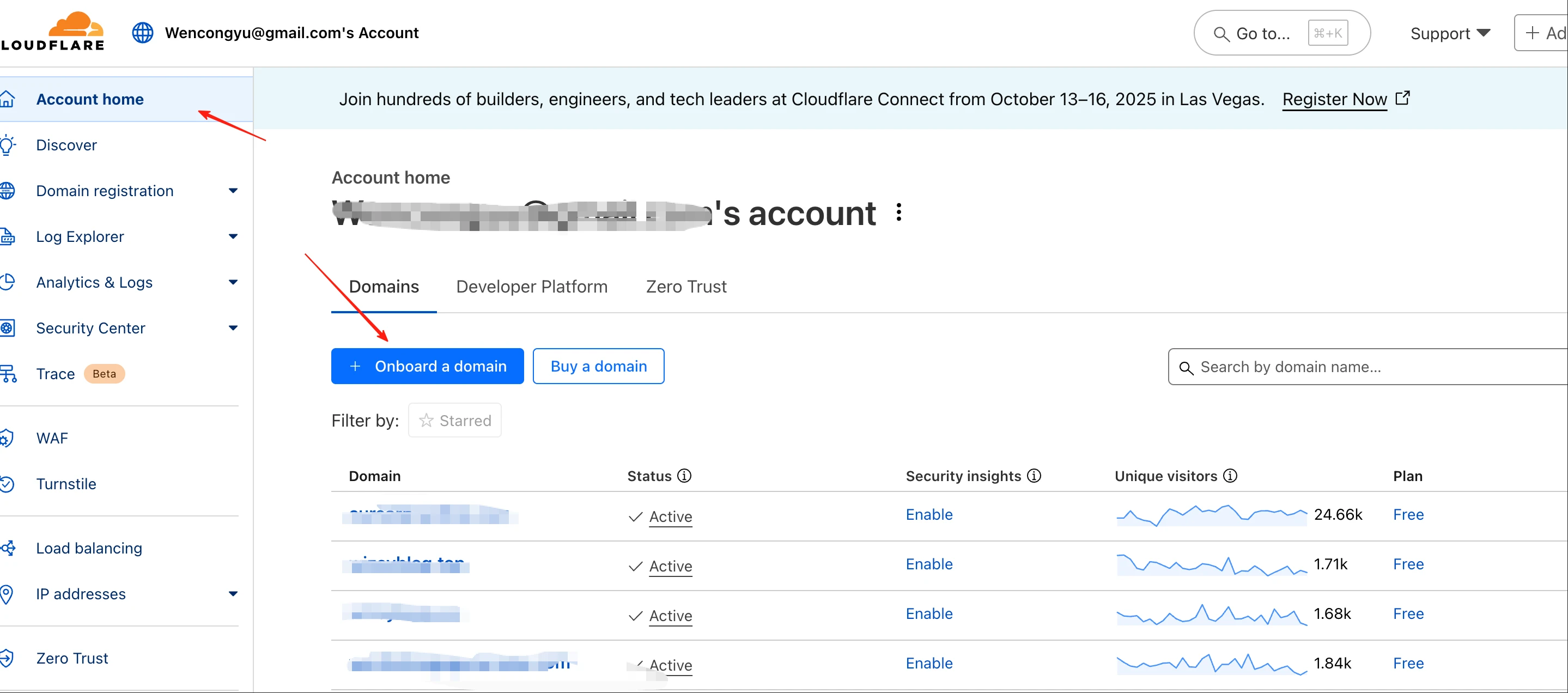Image resolution: width=1568 pixels, height=693 pixels.
Task: Enable security insights for the 1.71k visitors domain
Action: (x=929, y=564)
